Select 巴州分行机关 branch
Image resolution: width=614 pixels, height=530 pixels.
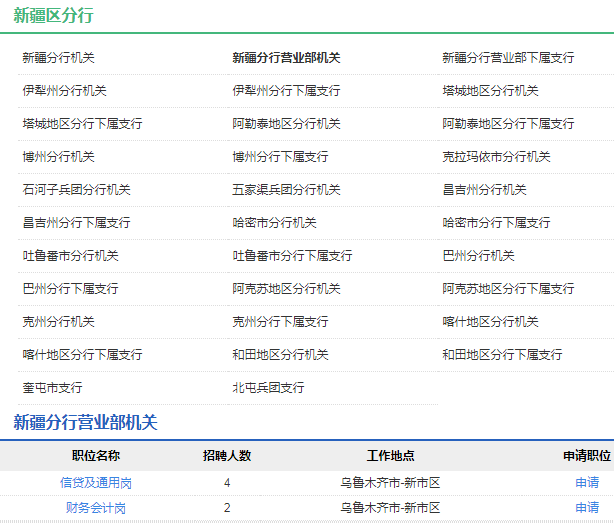478,256
